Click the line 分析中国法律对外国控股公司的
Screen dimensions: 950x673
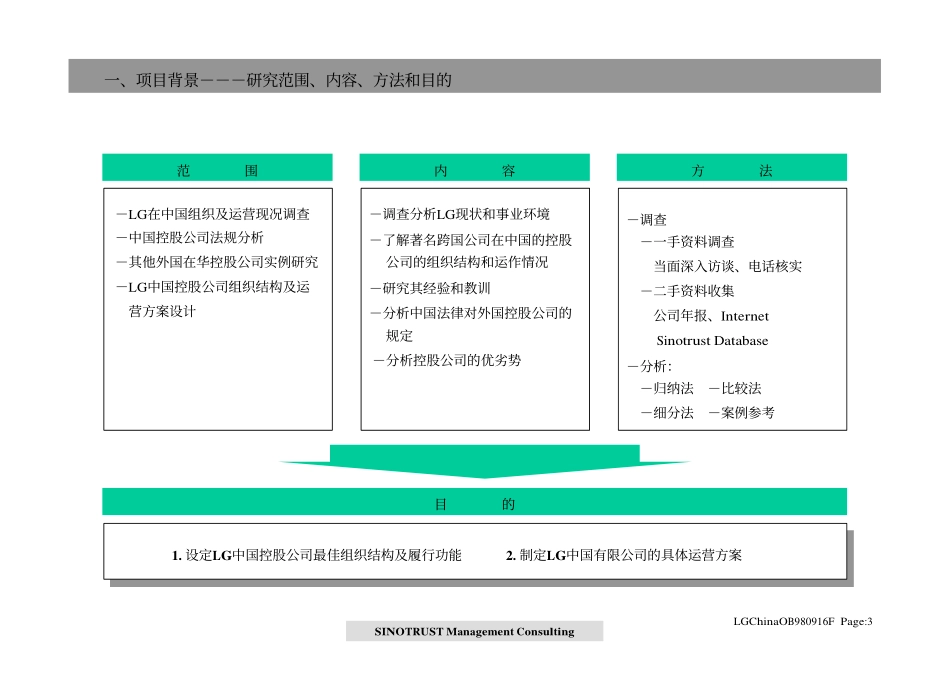pos(471,313)
